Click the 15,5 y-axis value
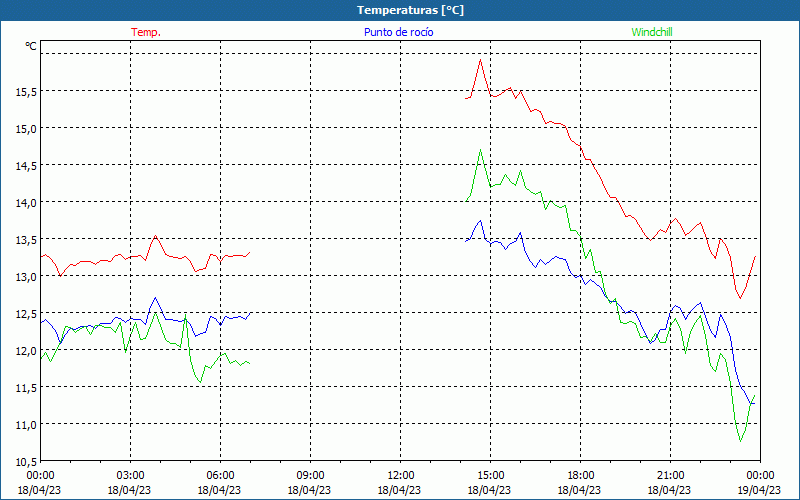 pyautogui.click(x=26, y=92)
